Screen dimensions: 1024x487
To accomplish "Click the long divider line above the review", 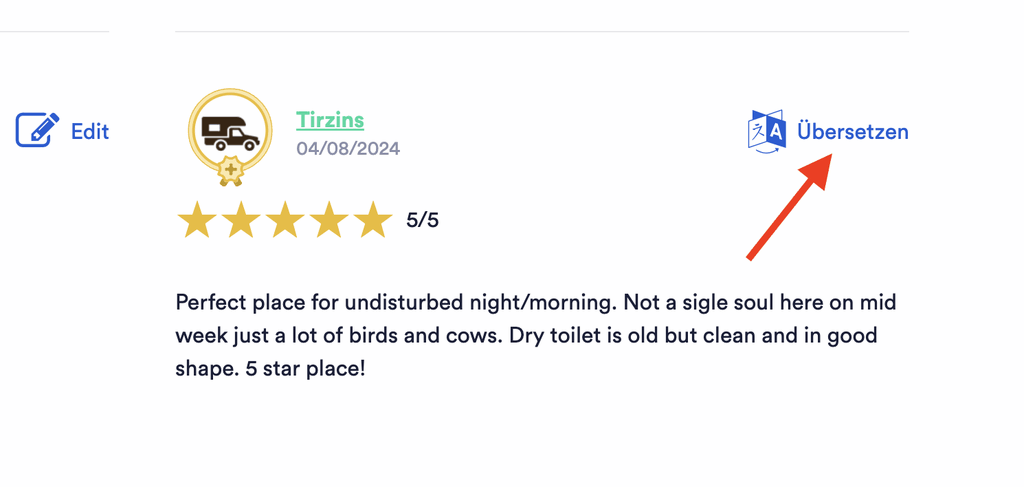I will click(542, 31).
